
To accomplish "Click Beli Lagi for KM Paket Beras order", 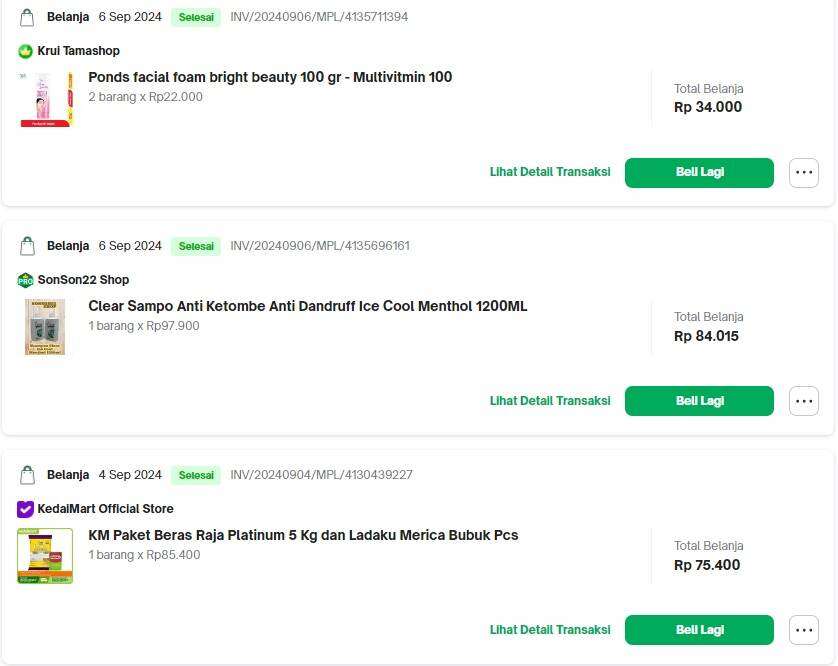I will 699,630.
